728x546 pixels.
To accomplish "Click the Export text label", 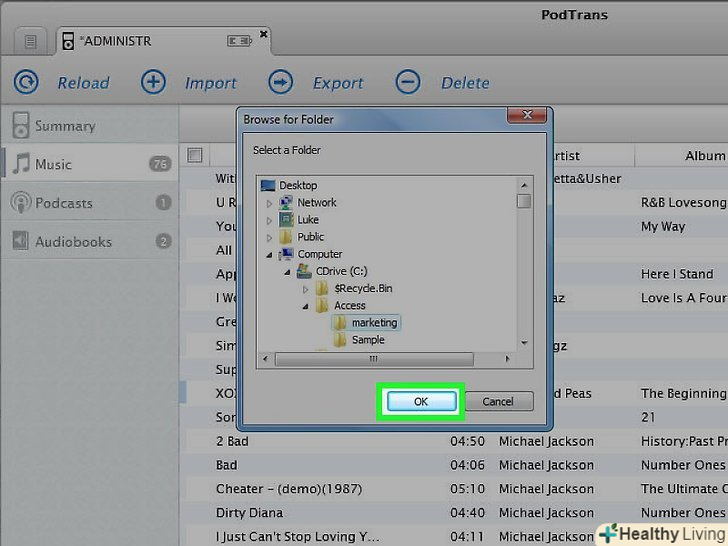I will [x=338, y=83].
